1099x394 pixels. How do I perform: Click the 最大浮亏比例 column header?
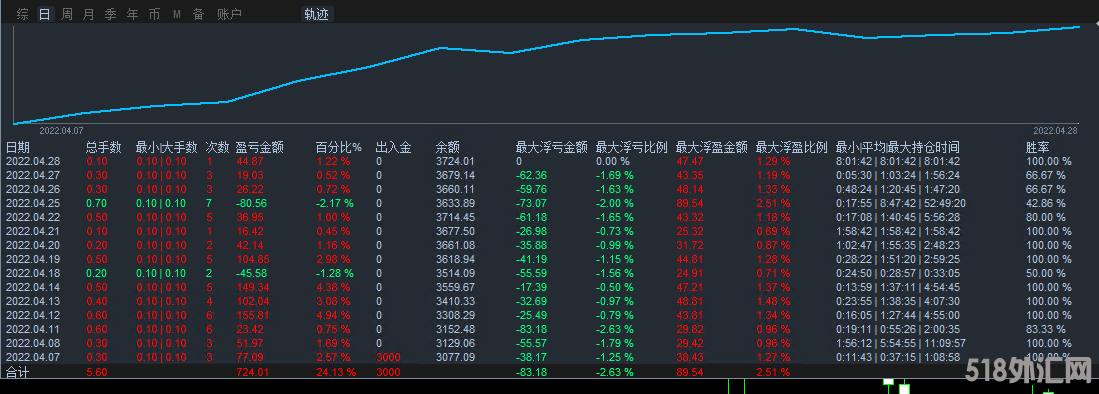632,147
